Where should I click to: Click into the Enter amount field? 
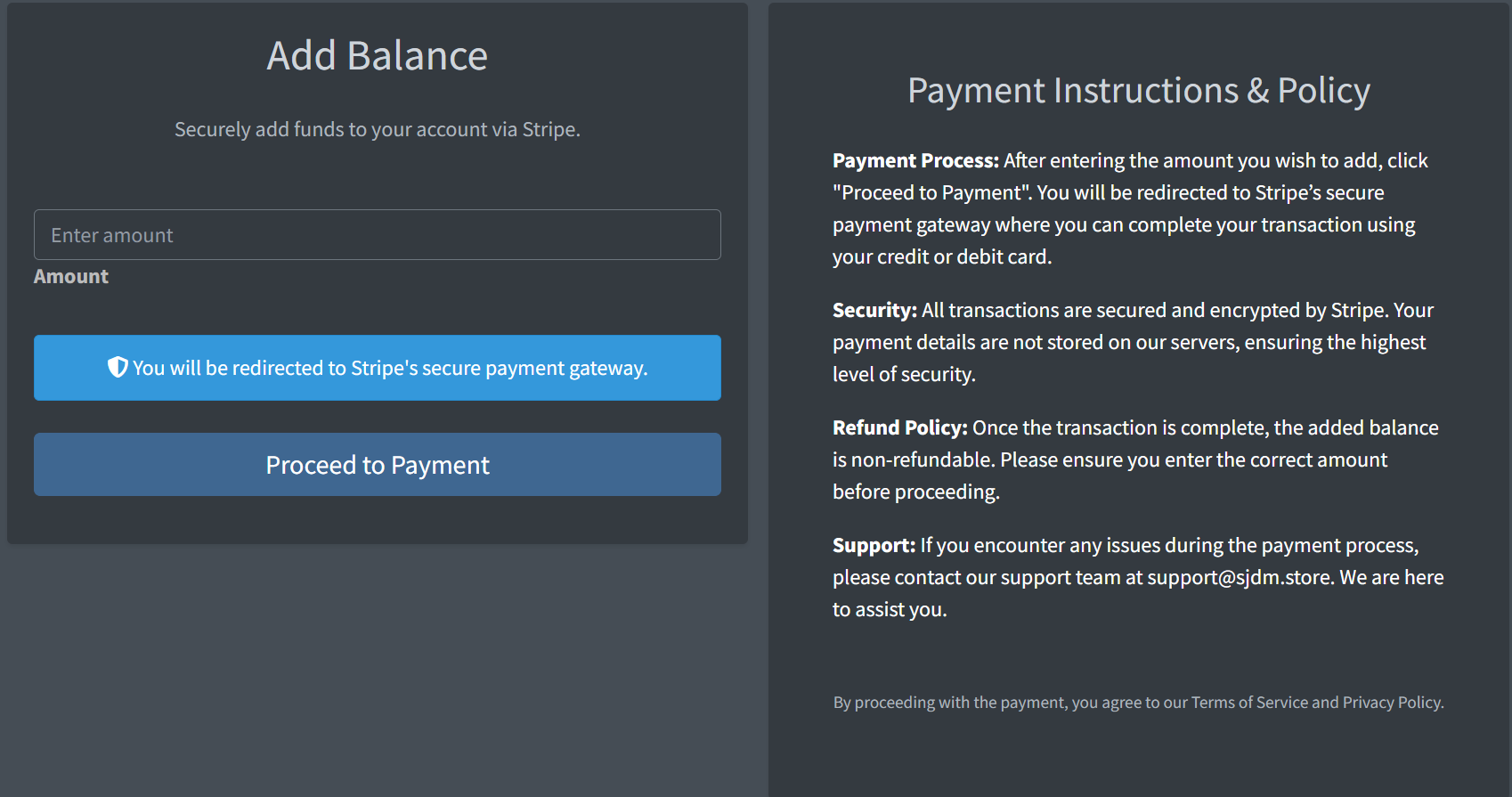[378, 235]
